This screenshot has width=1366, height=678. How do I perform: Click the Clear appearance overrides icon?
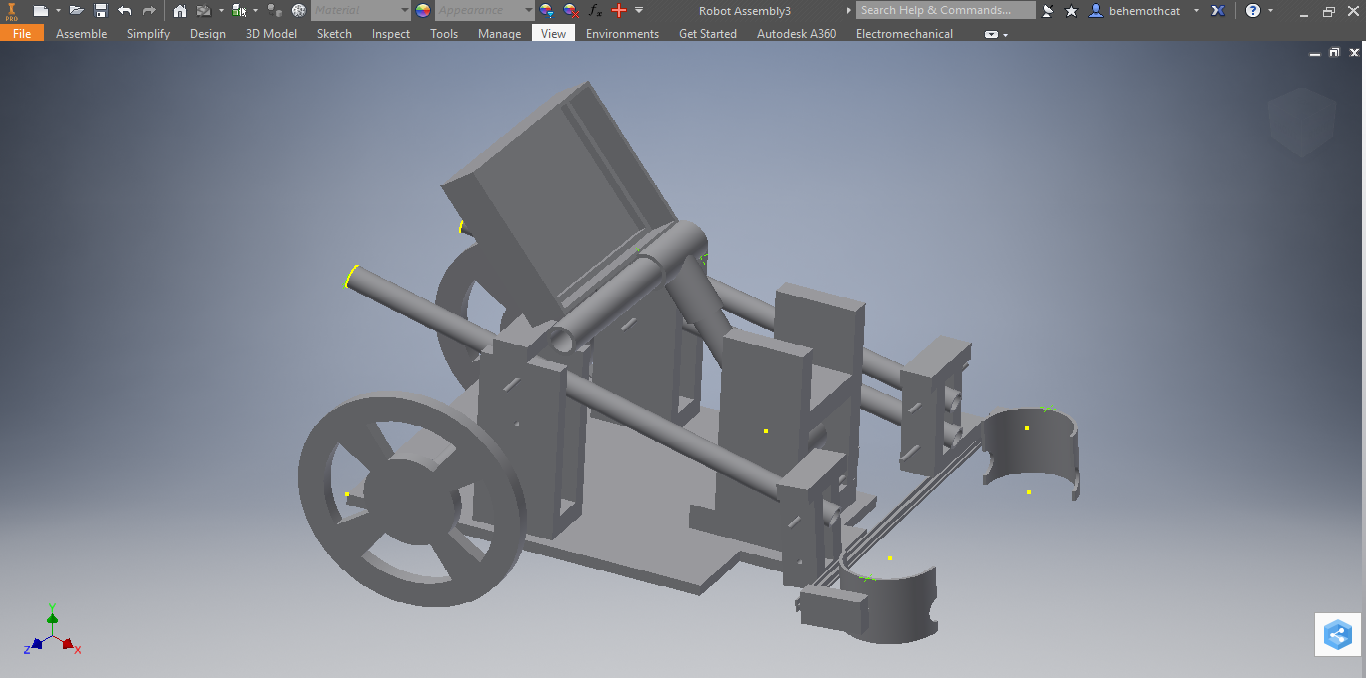point(571,10)
